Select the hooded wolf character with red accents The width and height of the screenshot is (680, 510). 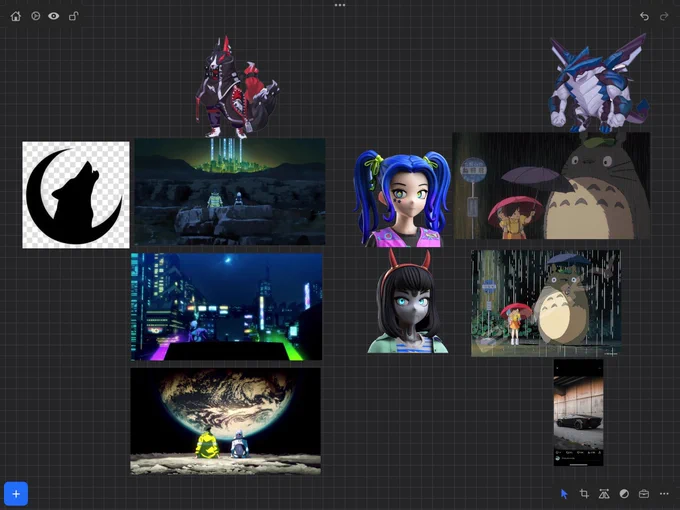237,88
